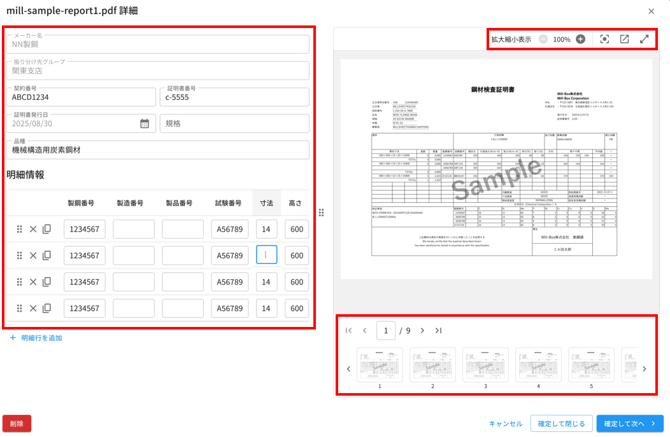Select page 3 thumbnail
Image resolution: width=670 pixels, height=437 pixels.
pos(485,366)
